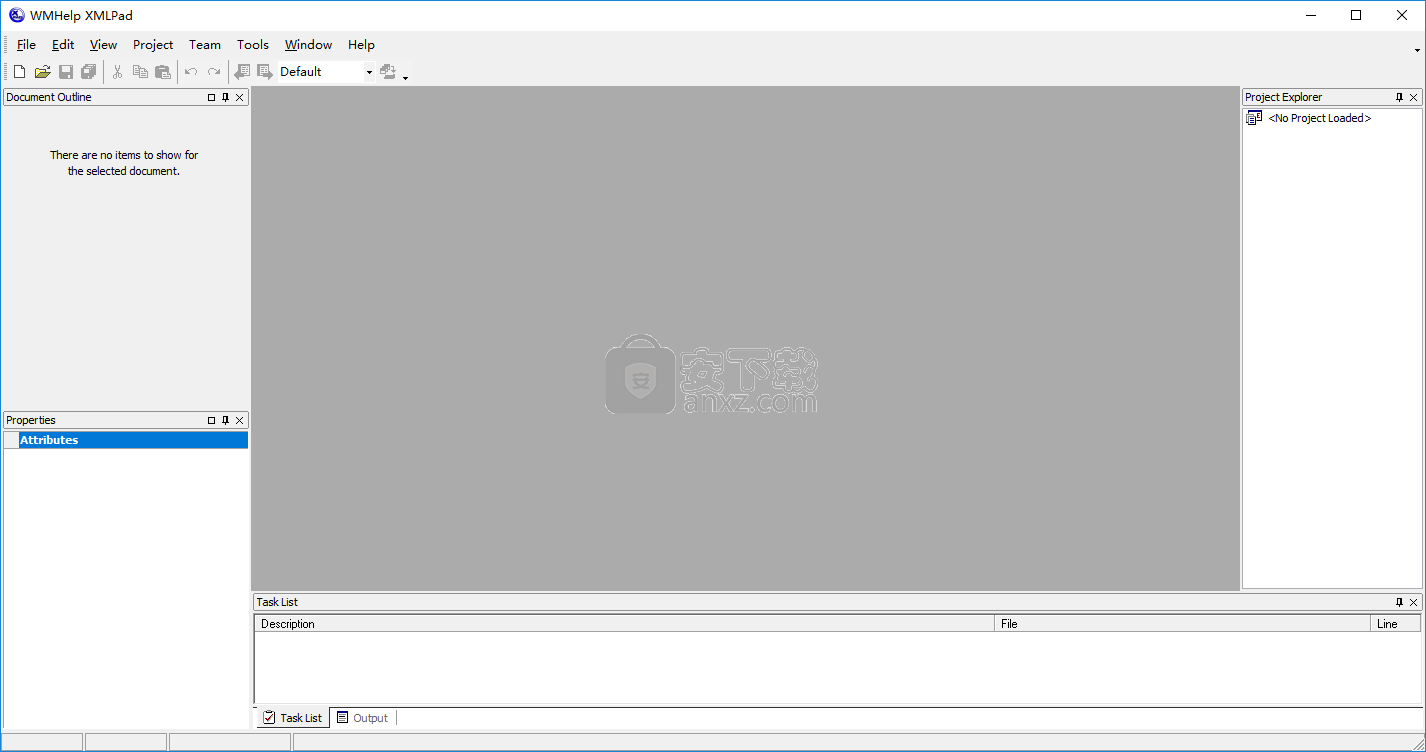The width and height of the screenshot is (1426, 752).
Task: Maximize the Document Outline panel
Action: 211,97
